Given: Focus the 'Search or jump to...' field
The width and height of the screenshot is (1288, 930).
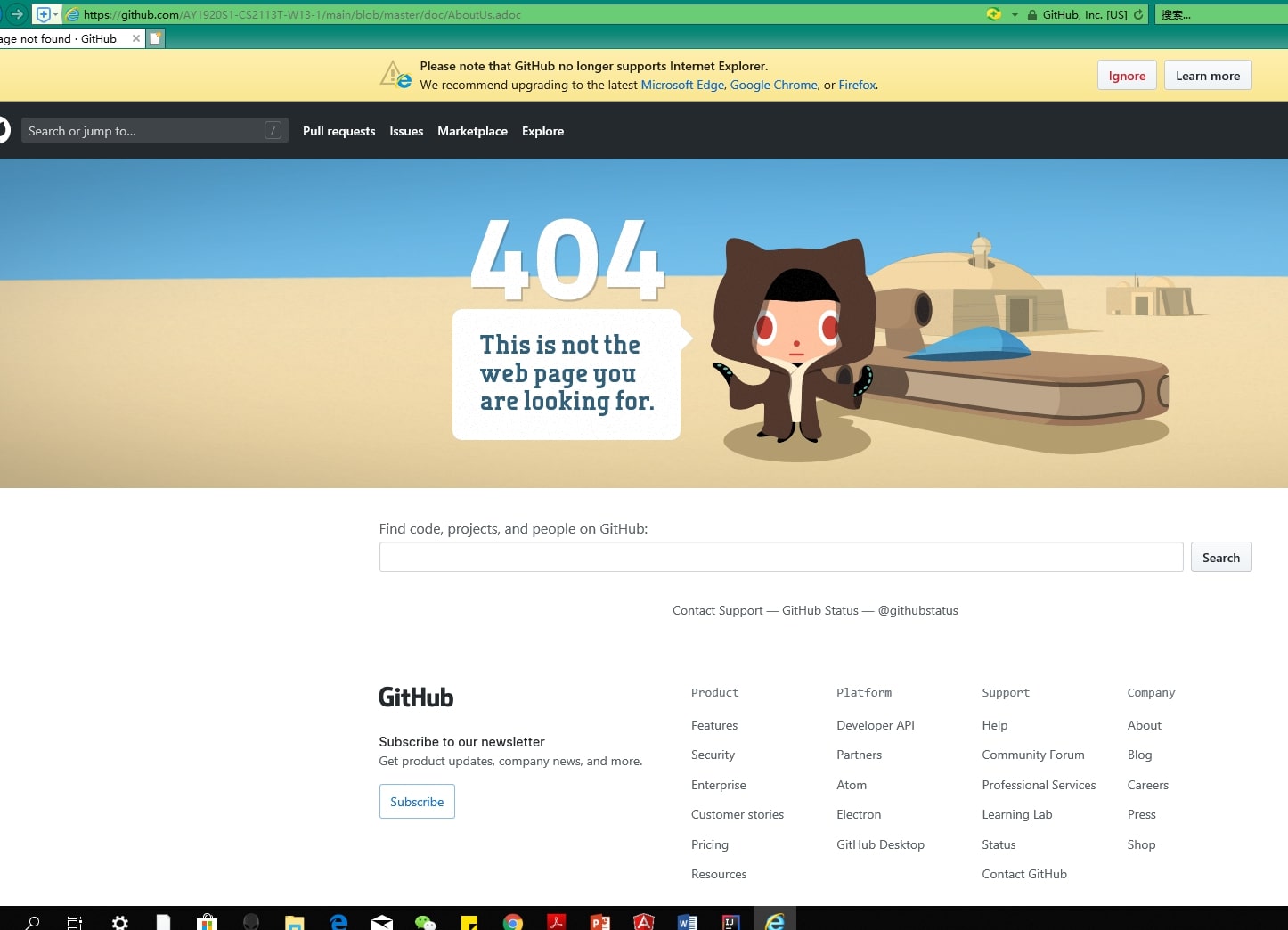Looking at the screenshot, I should (x=154, y=130).
